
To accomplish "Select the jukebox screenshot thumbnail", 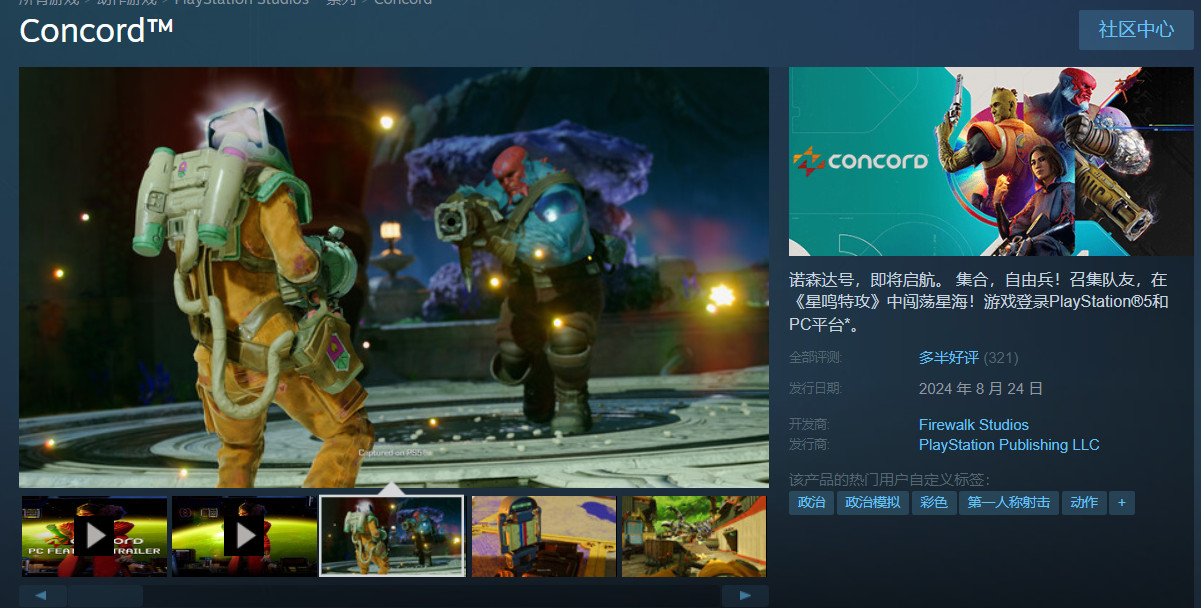I will click(x=544, y=537).
